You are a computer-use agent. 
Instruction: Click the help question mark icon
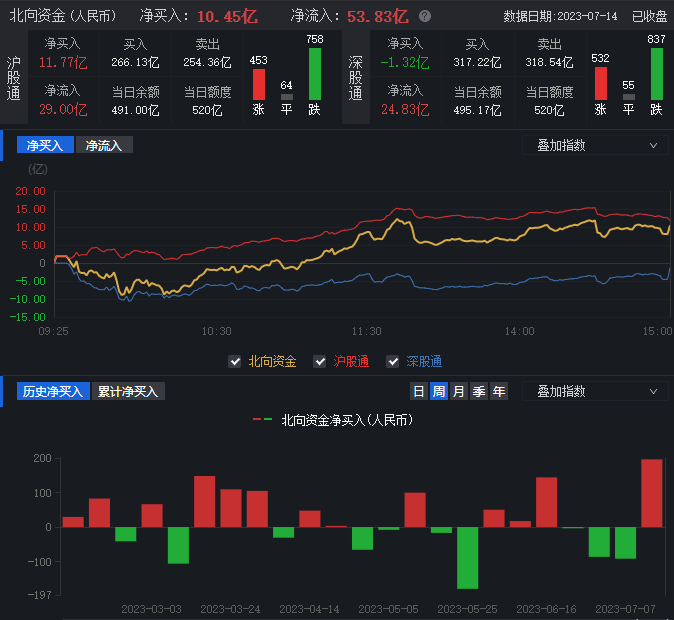click(425, 17)
